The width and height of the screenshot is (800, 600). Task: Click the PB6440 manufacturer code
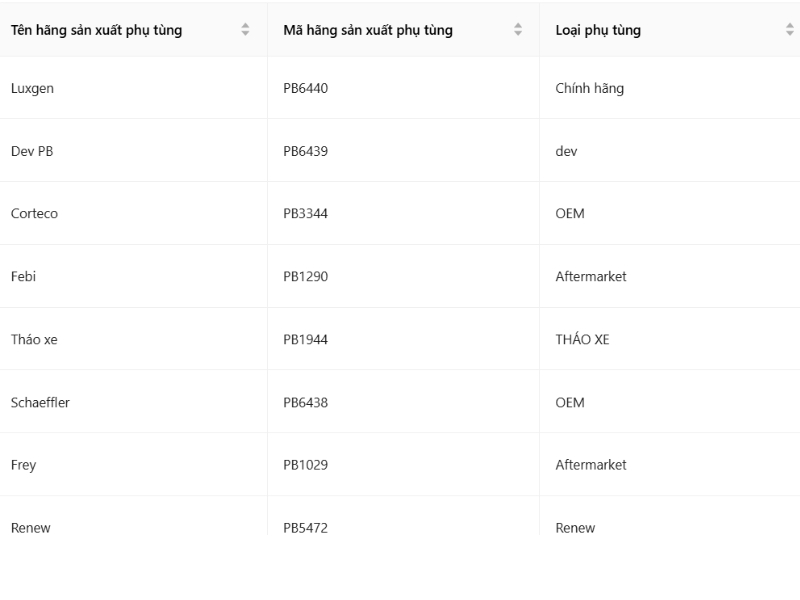(305, 88)
